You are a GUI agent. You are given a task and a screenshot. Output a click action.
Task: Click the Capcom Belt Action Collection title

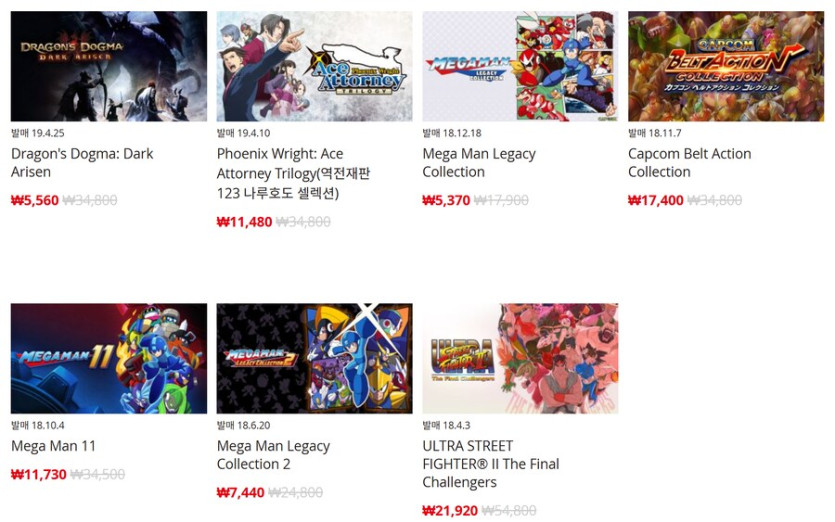[690, 163]
